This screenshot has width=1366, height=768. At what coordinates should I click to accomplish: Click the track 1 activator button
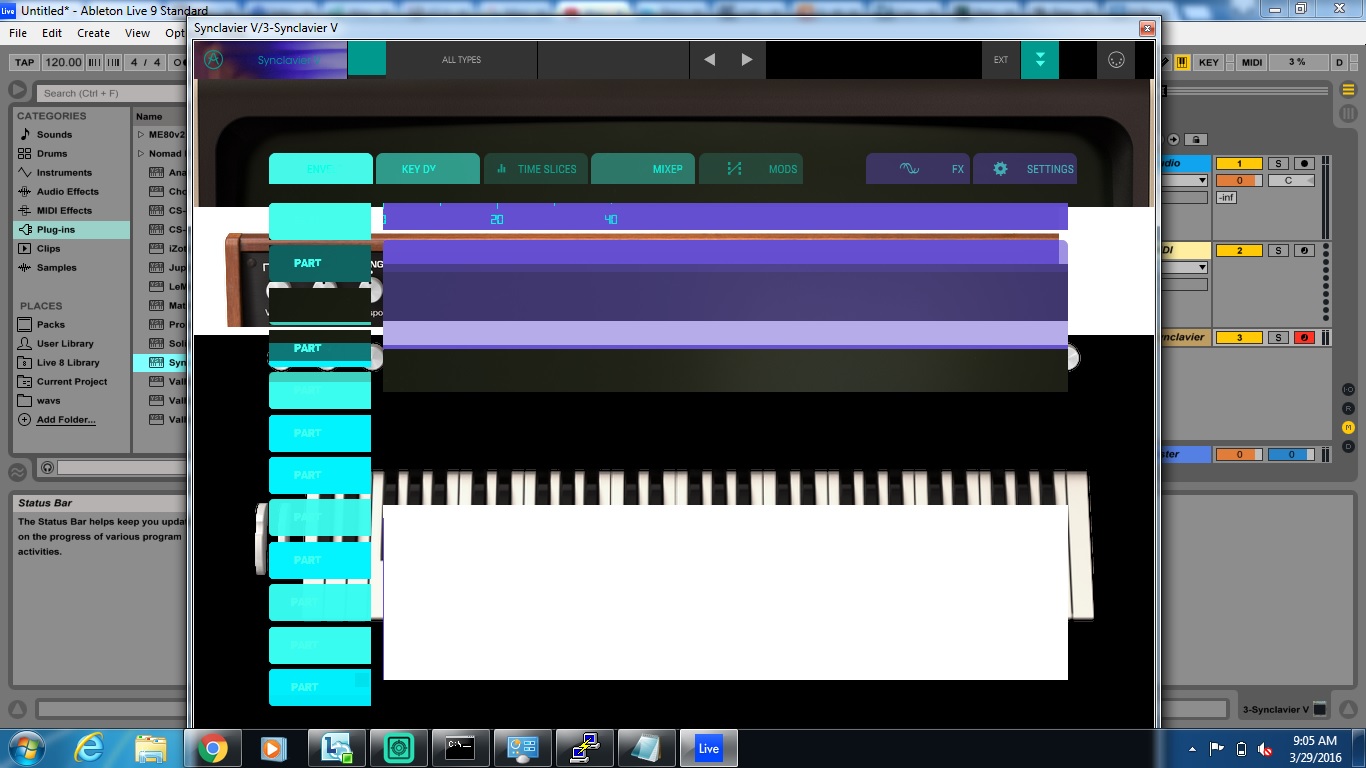coord(1239,164)
